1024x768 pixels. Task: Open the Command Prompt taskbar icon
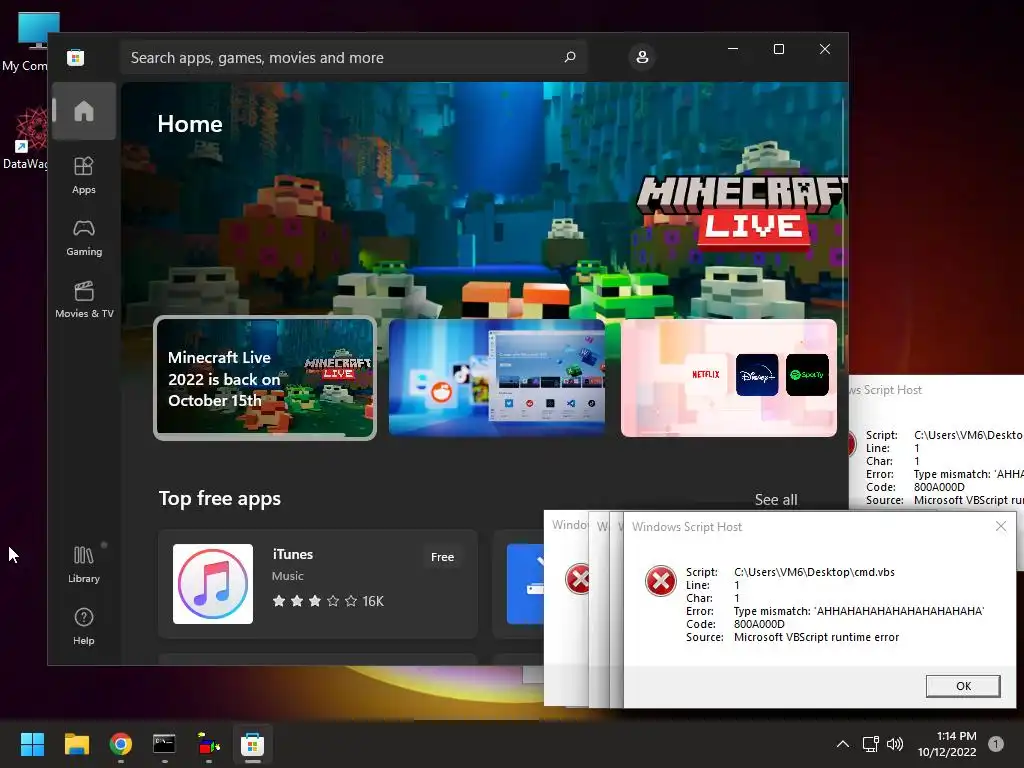164,744
